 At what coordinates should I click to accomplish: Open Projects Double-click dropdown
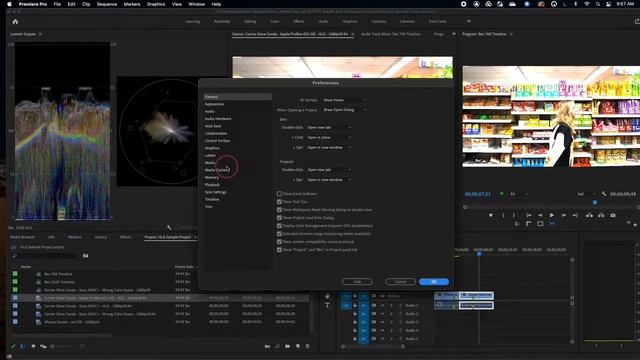point(329,170)
